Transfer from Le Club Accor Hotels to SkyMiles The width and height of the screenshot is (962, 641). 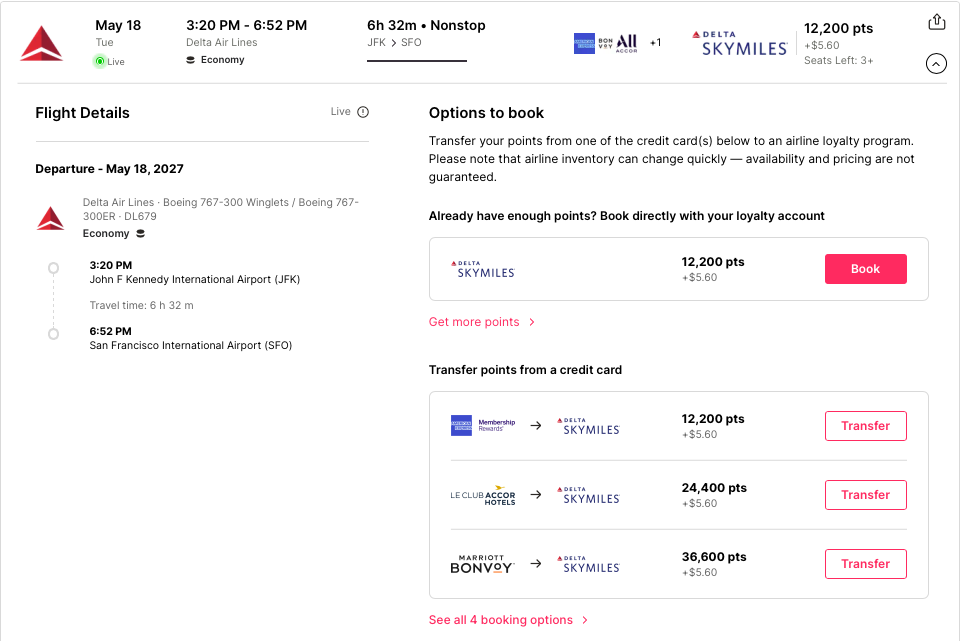tap(865, 494)
